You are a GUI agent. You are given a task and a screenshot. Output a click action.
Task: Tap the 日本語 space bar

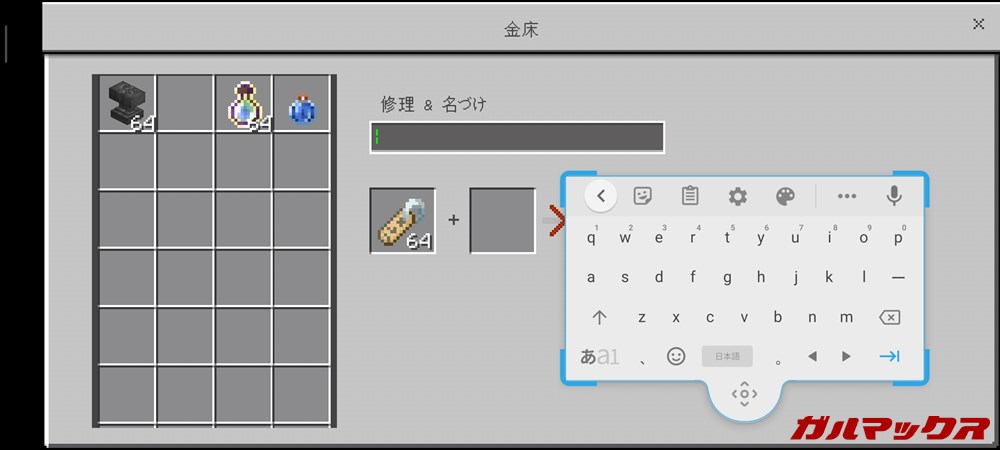(727, 356)
